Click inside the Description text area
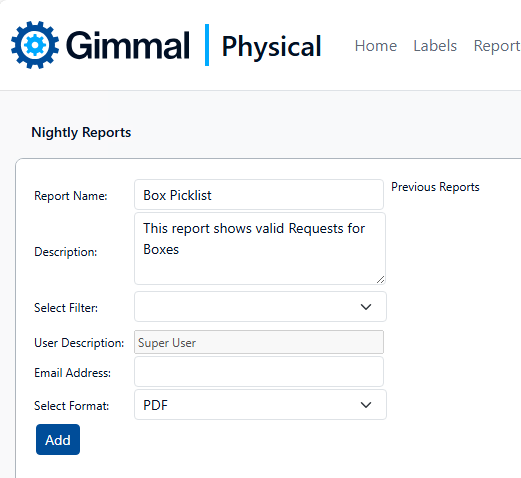Viewport: 521px width, 478px height. [260, 249]
